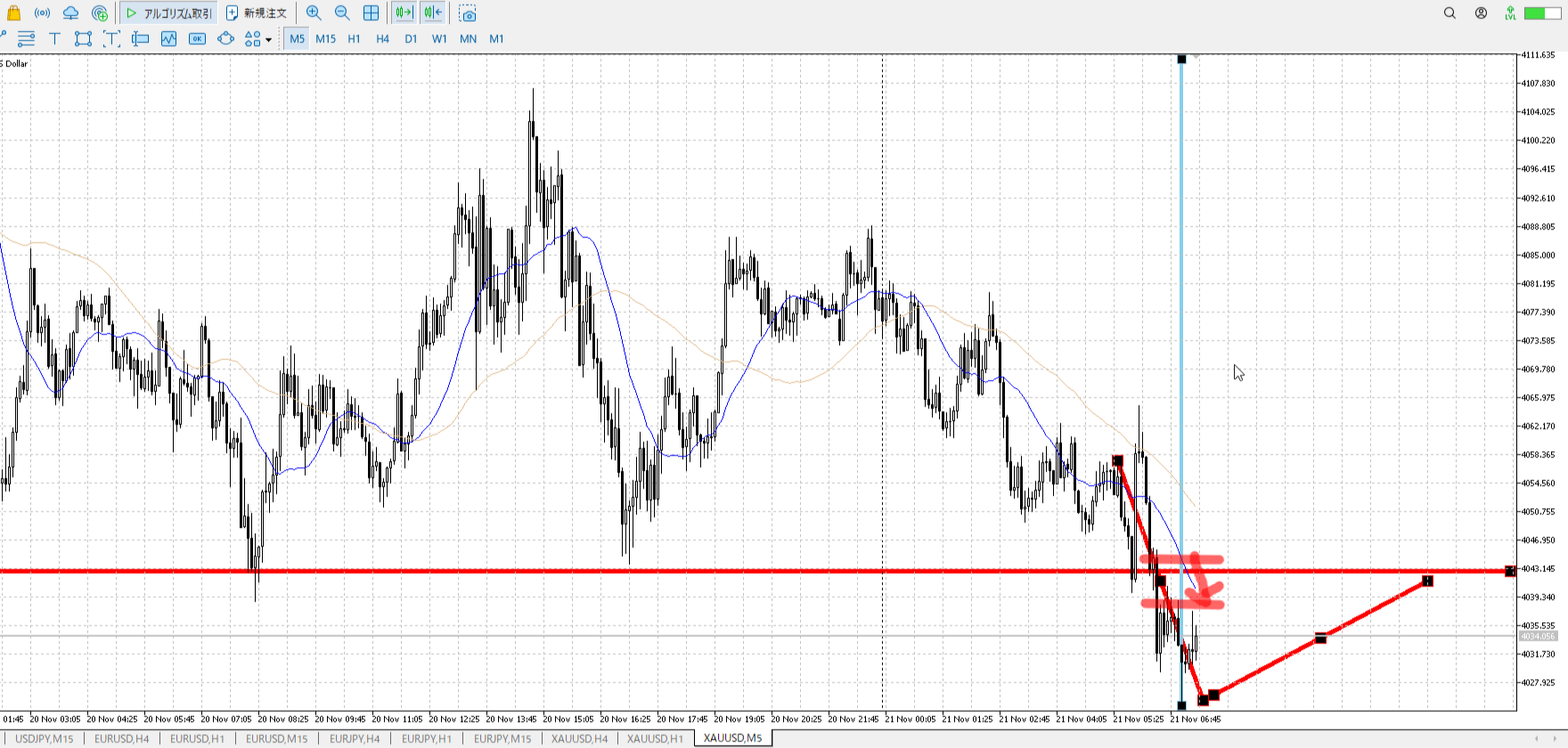Click the 新規注文 new order button
1568x748 pixels.
point(257,12)
